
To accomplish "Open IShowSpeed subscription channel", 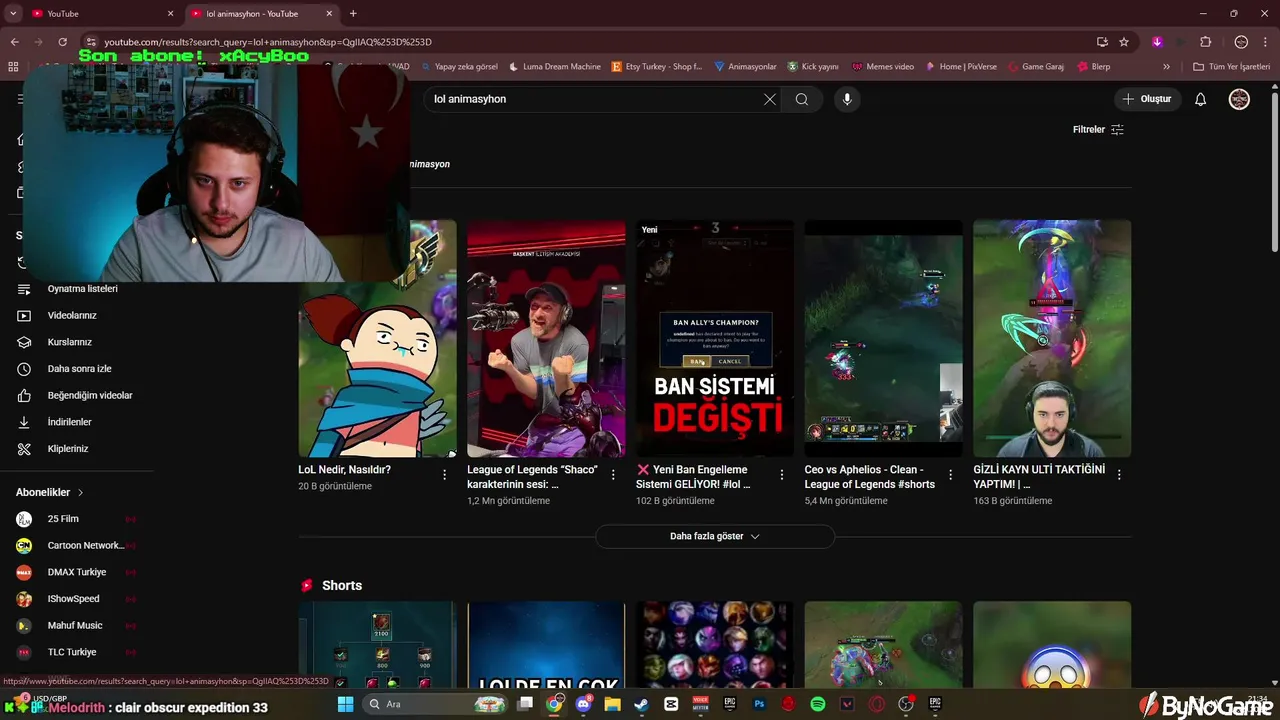I will click(75, 599).
